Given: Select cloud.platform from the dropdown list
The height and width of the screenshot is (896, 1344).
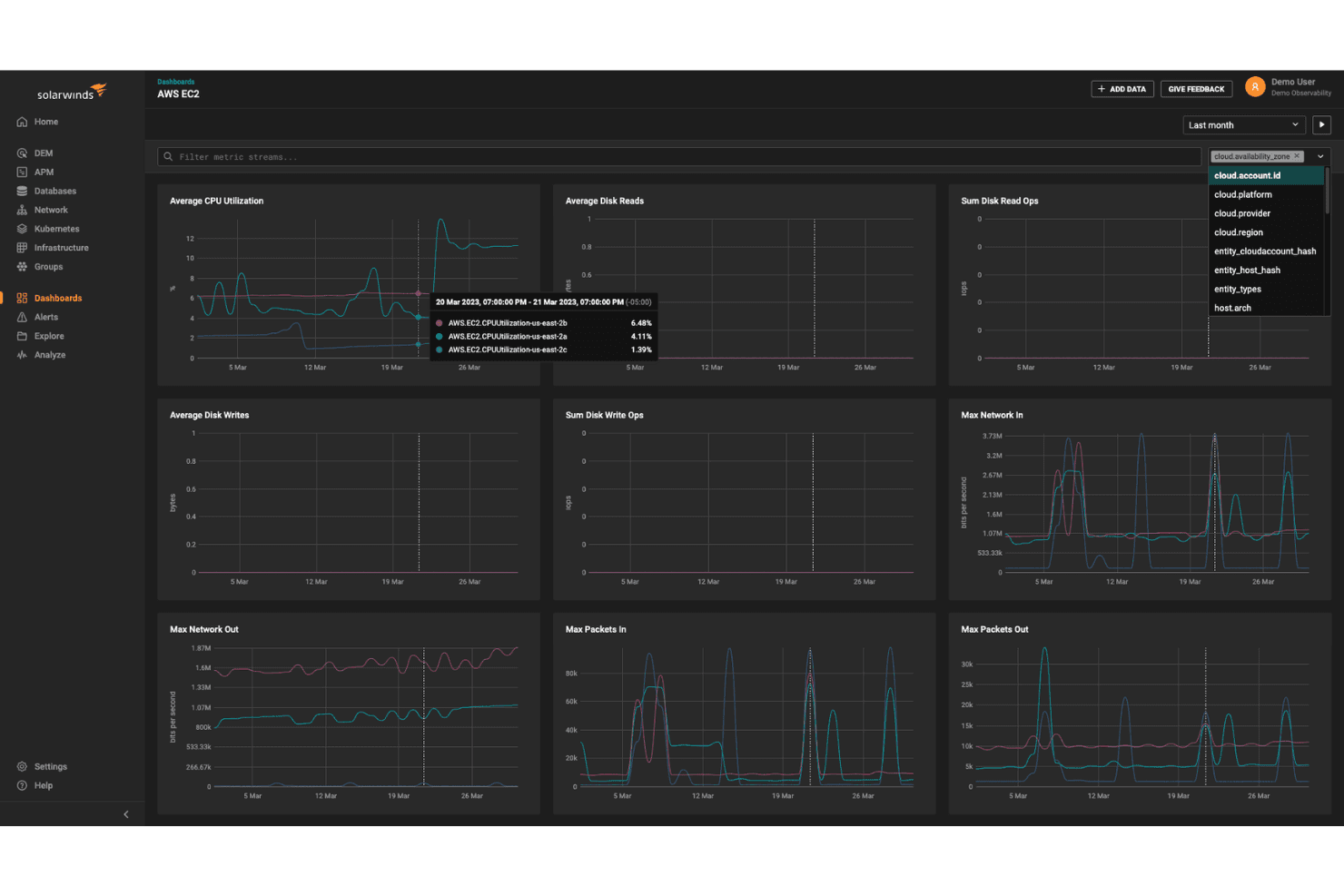Looking at the screenshot, I should point(1266,195).
